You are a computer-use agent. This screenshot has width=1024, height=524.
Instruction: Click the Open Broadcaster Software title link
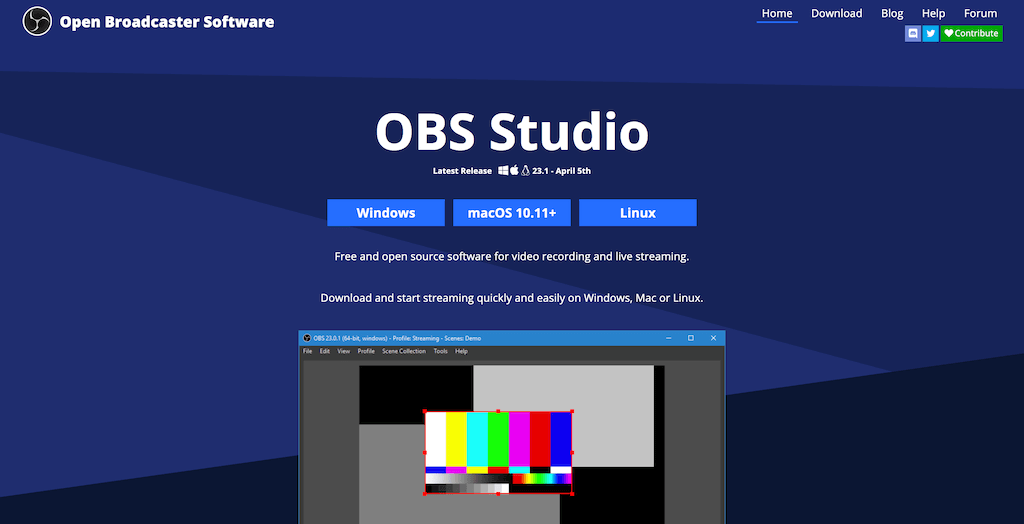[x=167, y=22]
